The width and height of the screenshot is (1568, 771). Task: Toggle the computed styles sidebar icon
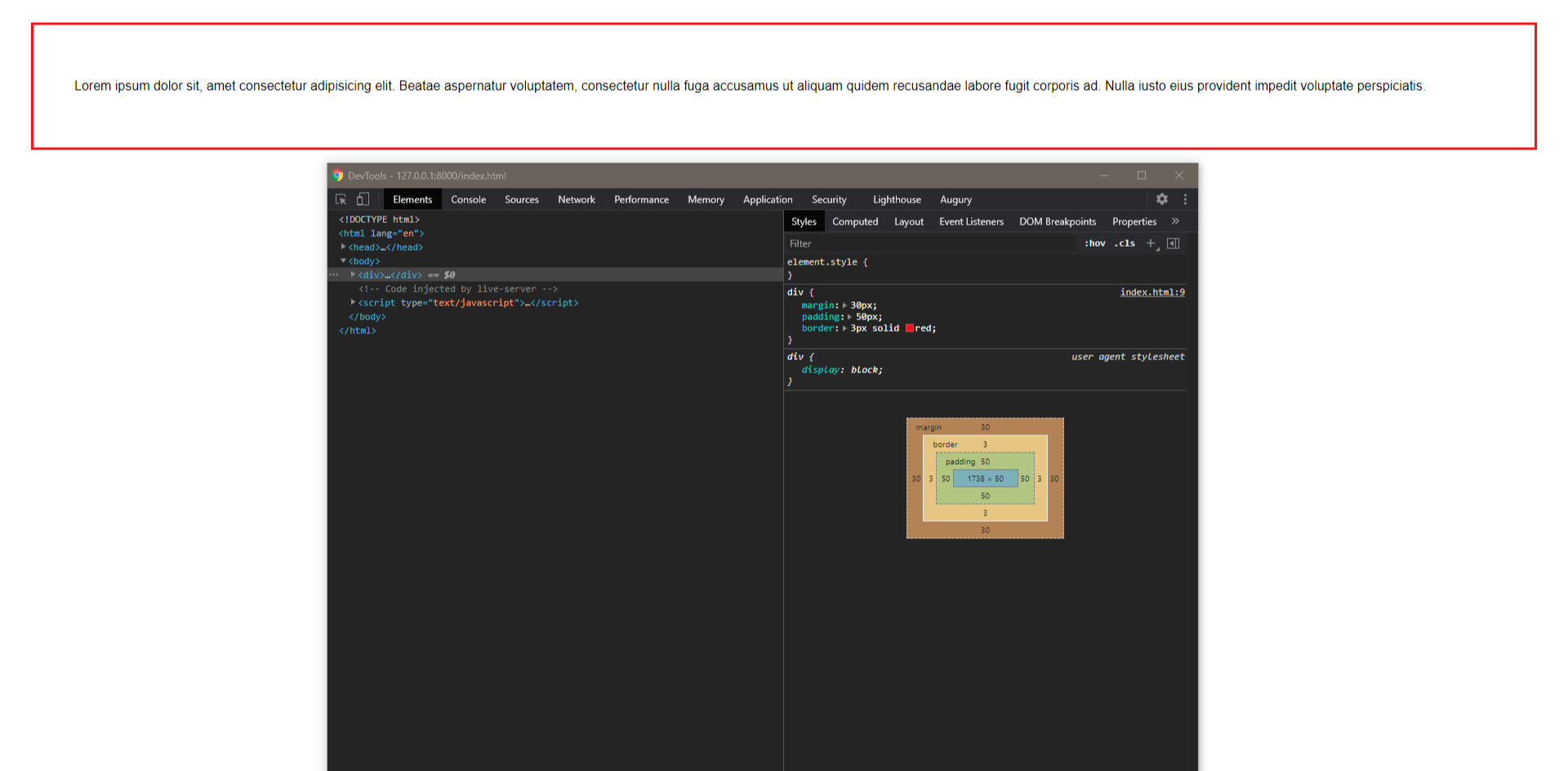pyautogui.click(x=1174, y=243)
